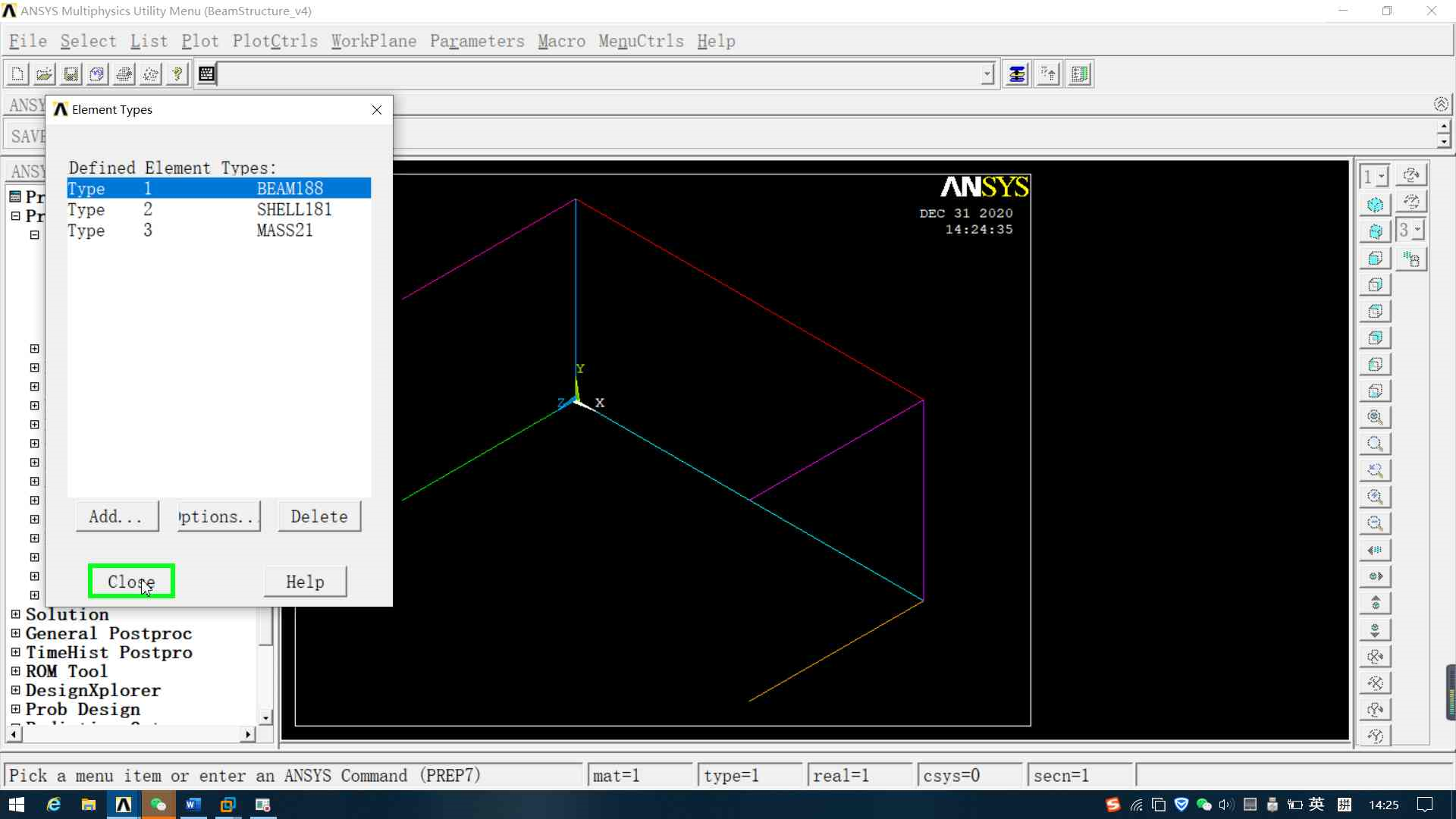Click the Raise Hidden icon in toolbar
The height and width of the screenshot is (819, 1456).
click(1048, 74)
